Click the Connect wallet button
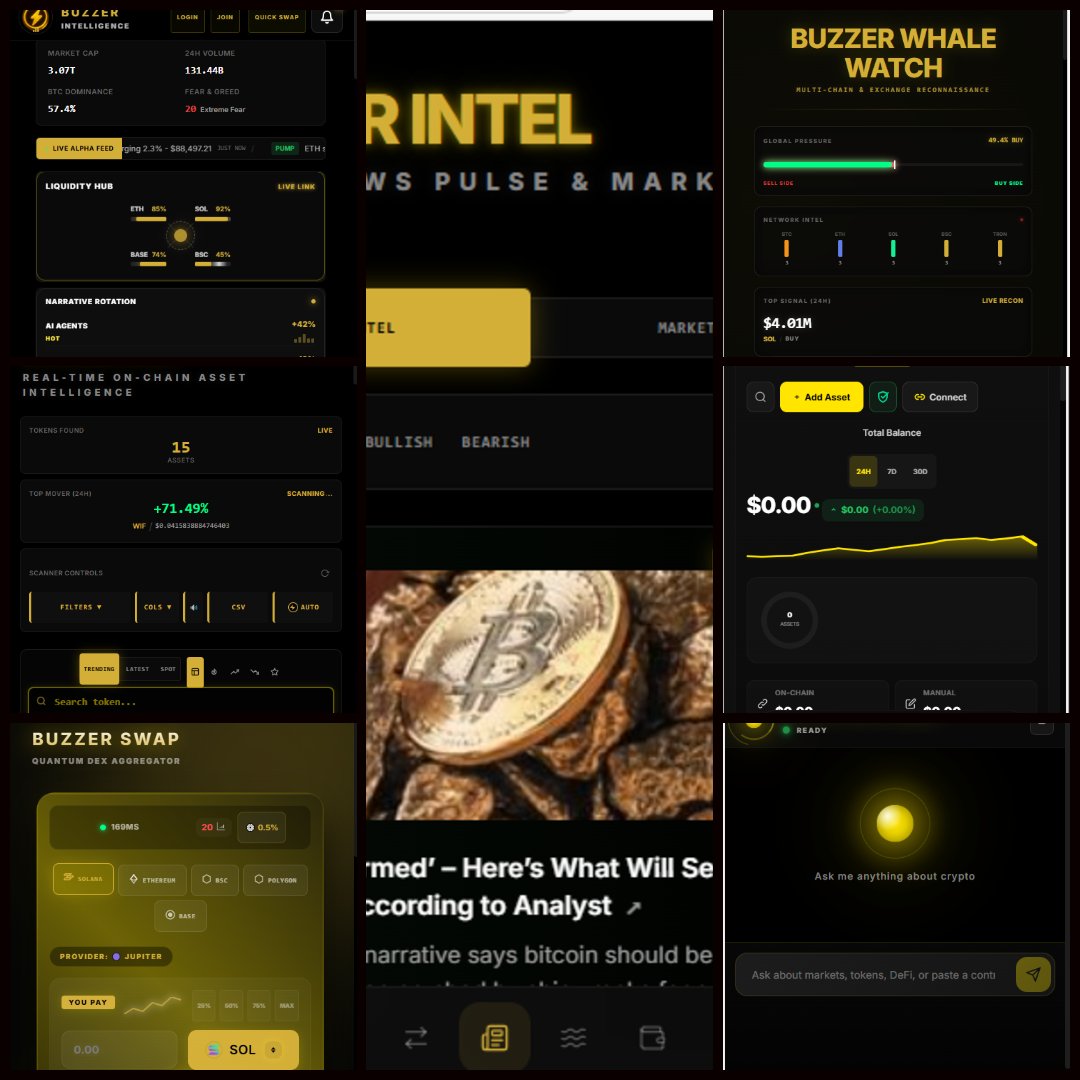 (939, 397)
